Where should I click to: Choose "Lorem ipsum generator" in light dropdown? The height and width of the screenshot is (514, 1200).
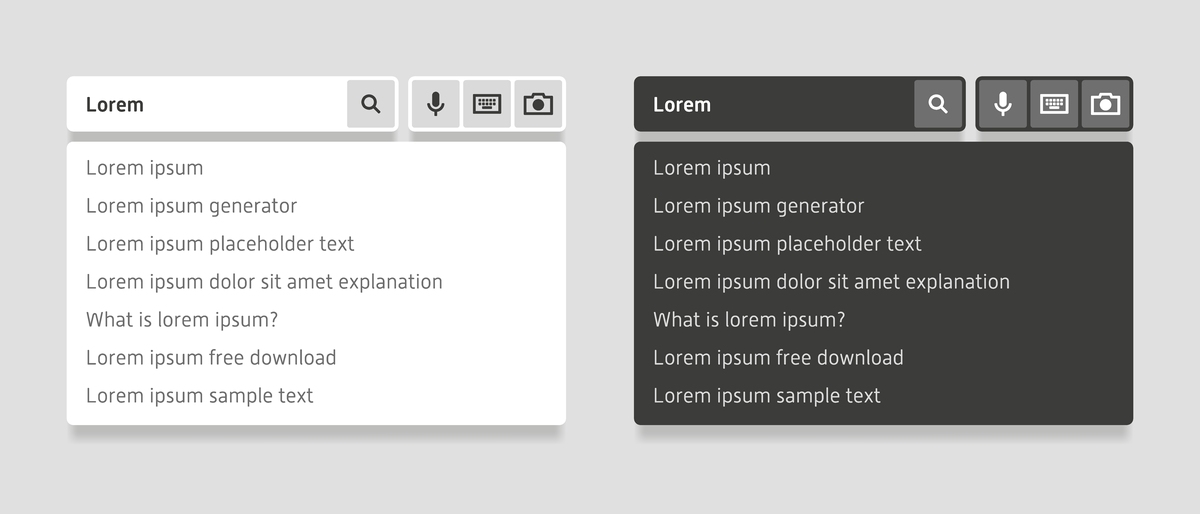point(192,206)
